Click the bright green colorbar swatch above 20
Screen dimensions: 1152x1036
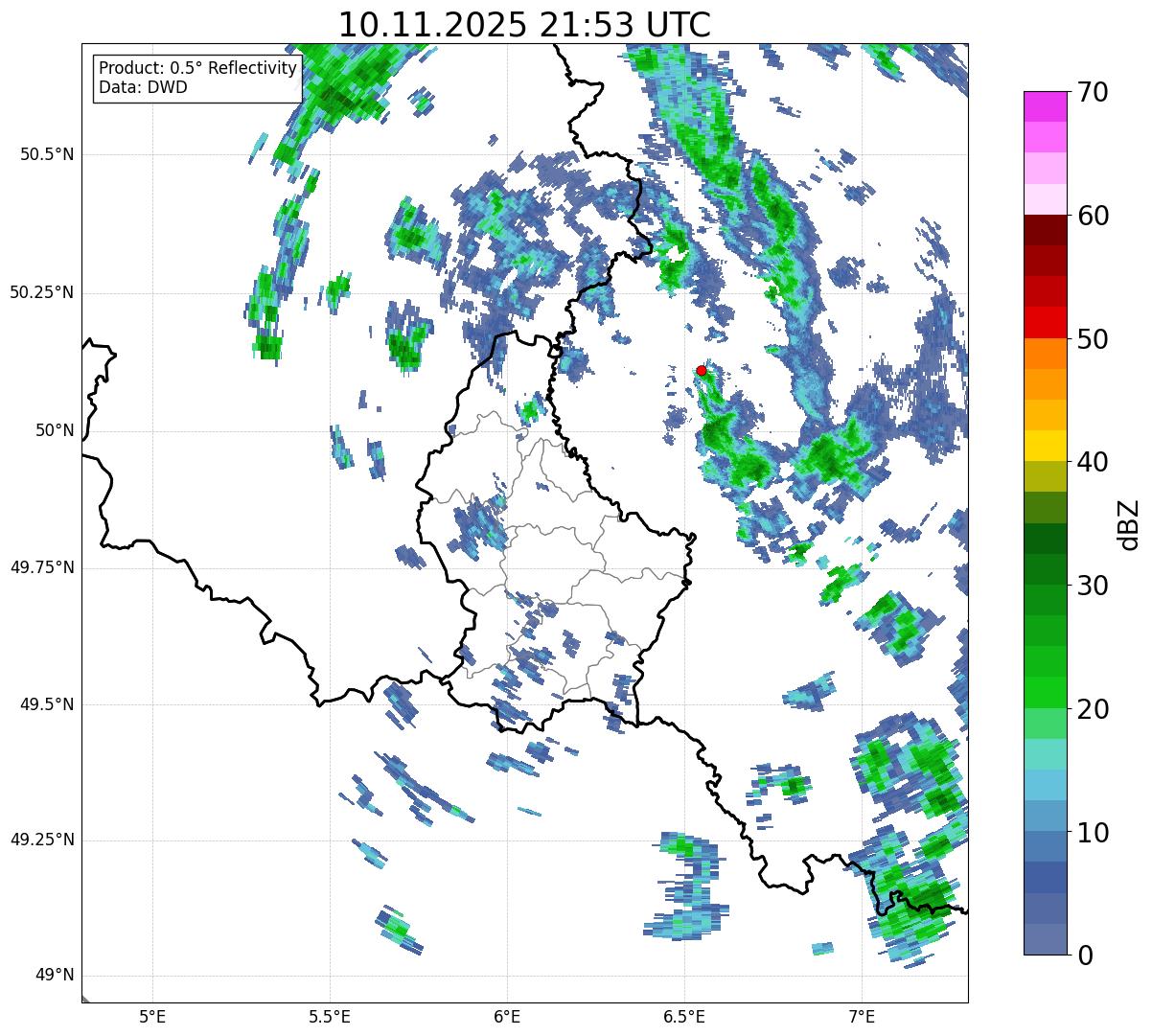(1045, 692)
